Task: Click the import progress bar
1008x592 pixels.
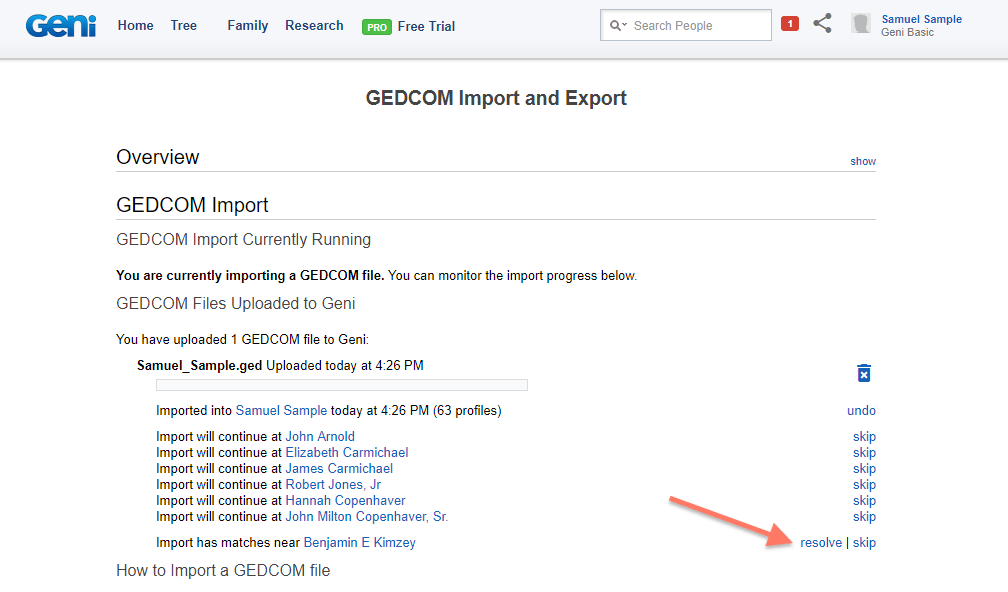Action: tap(342, 385)
